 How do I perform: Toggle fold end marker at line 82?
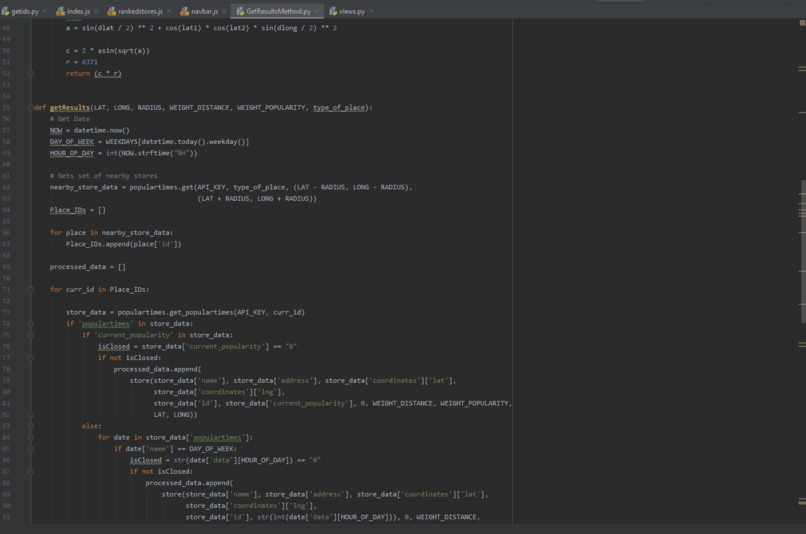click(31, 415)
